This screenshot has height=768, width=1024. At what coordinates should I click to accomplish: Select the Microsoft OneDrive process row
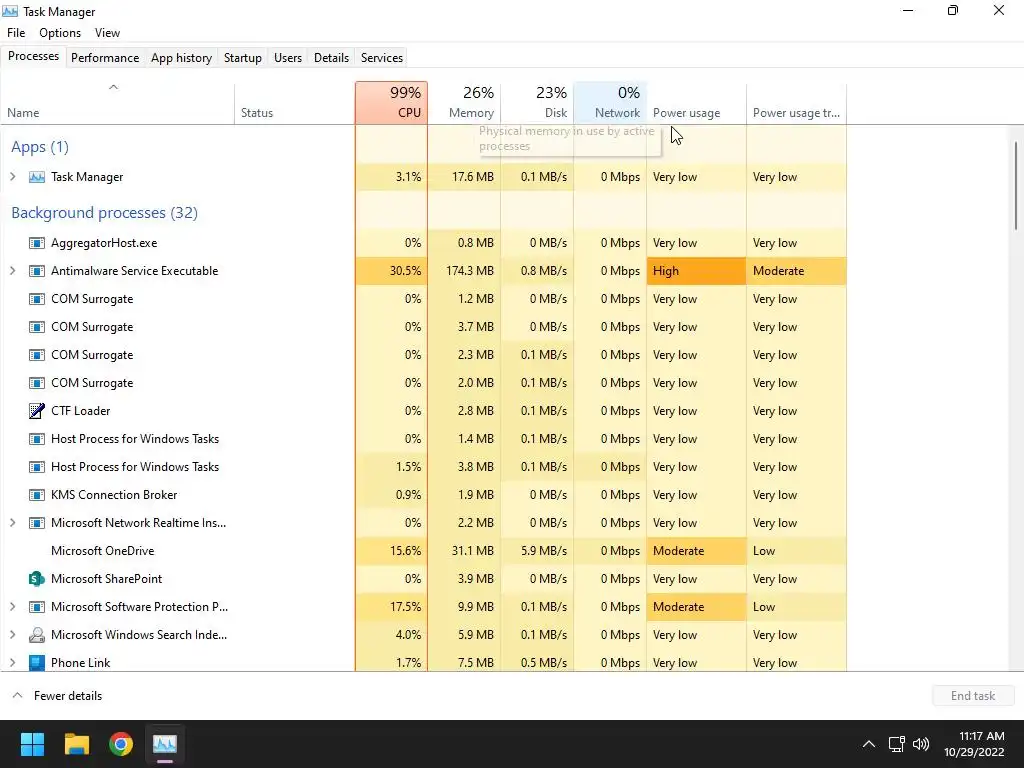(x=423, y=551)
